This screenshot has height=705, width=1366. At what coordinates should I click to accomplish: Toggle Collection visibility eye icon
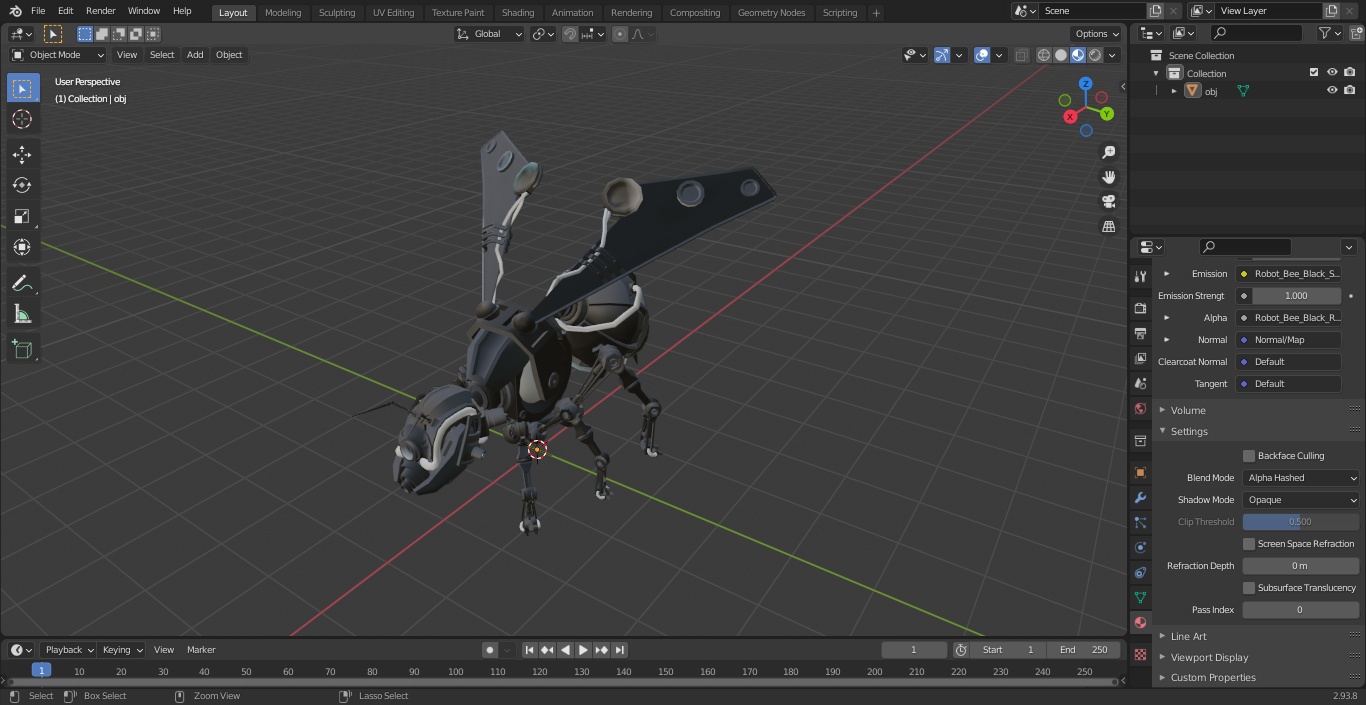(1332, 72)
